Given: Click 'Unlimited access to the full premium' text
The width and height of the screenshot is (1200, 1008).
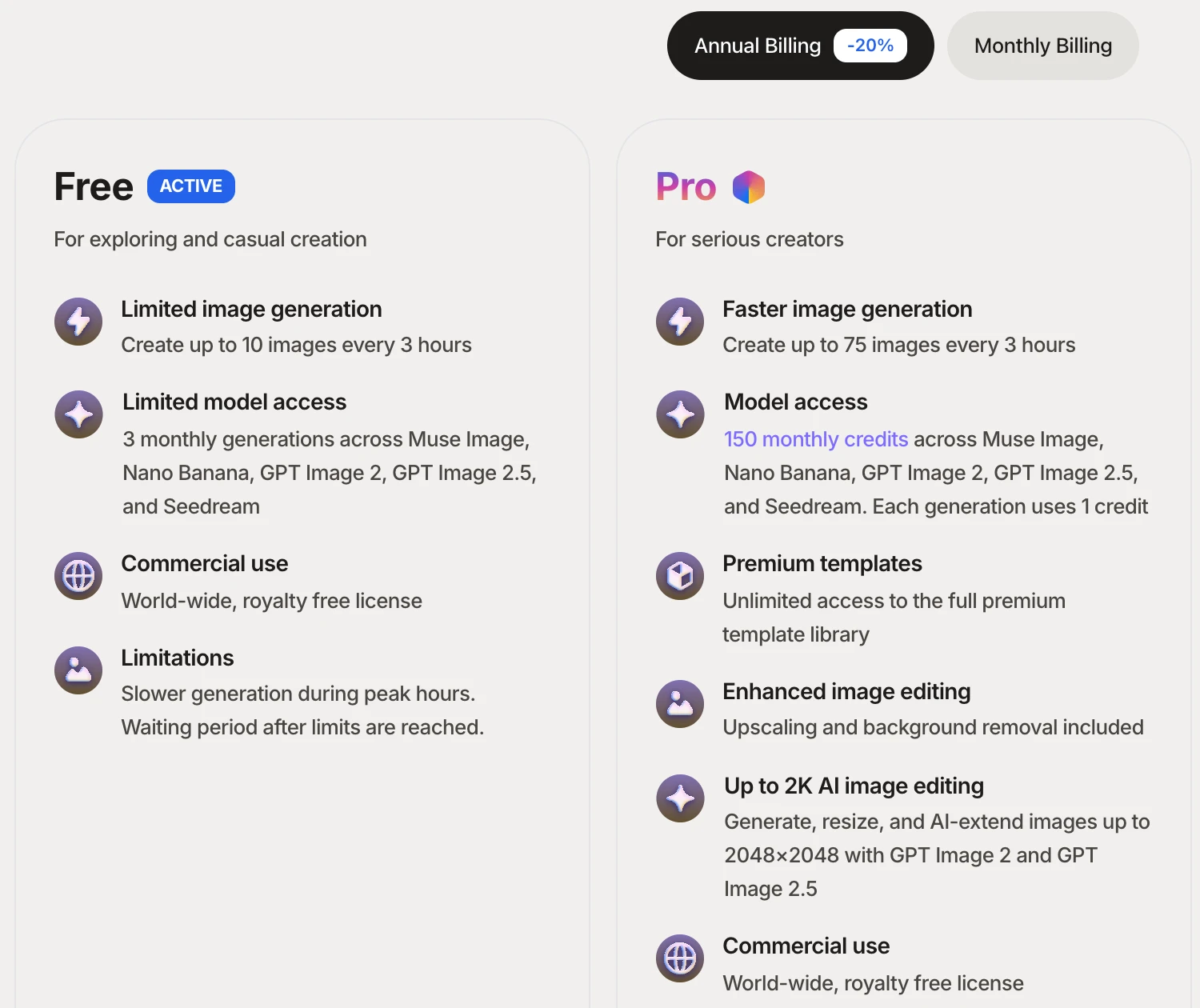Looking at the screenshot, I should coord(894,601).
